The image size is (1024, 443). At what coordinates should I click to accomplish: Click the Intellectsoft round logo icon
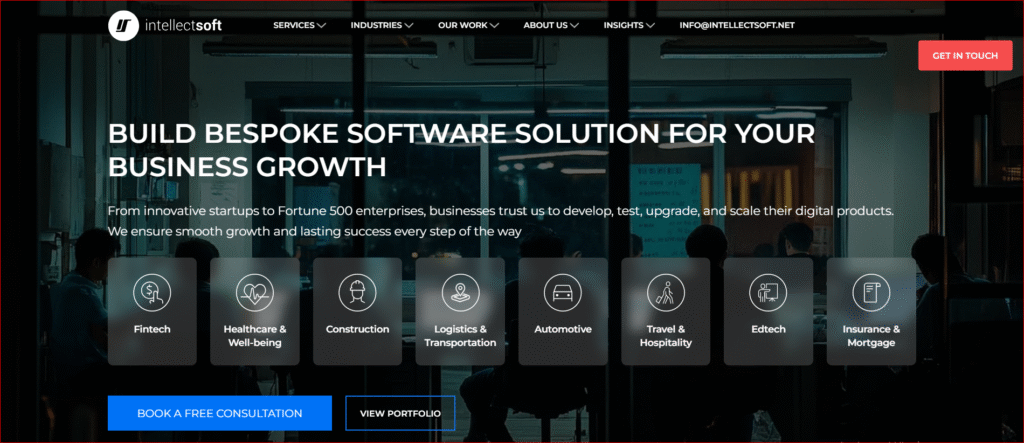tap(123, 25)
